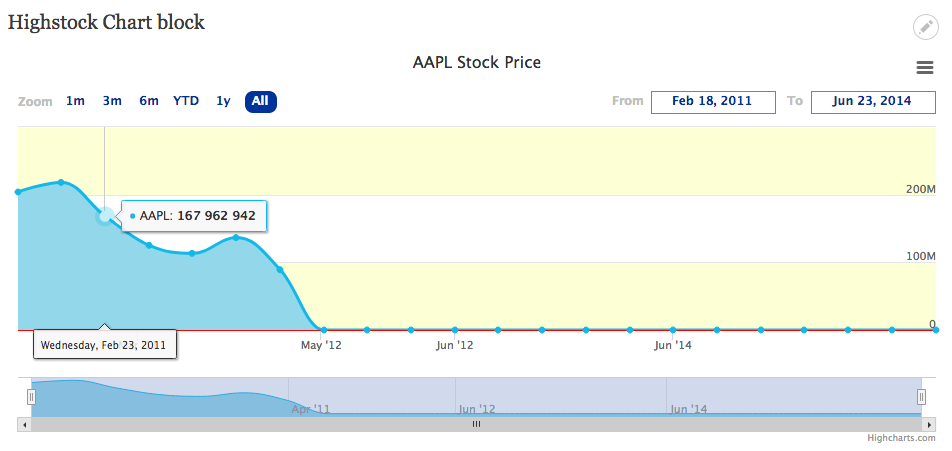This screenshot has height=451, width=952.
Task: Click the data point above Jun '12 label
Action: 455,330
